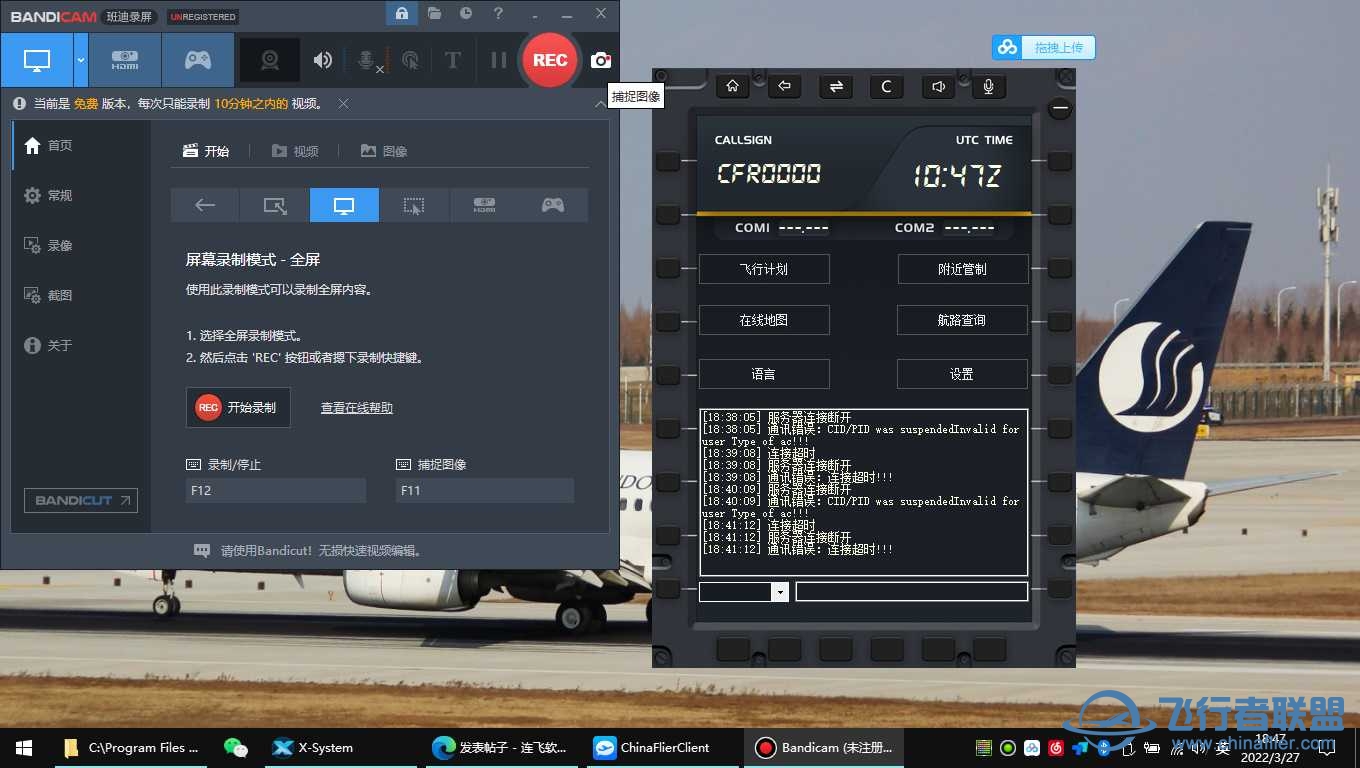This screenshot has width=1360, height=768.
Task: Start recording with the big REC button
Action: tap(550, 60)
